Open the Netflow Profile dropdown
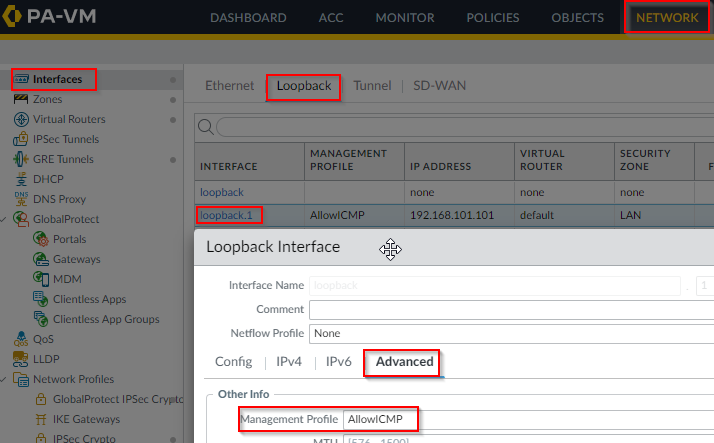The height and width of the screenshot is (443, 714). click(511, 333)
